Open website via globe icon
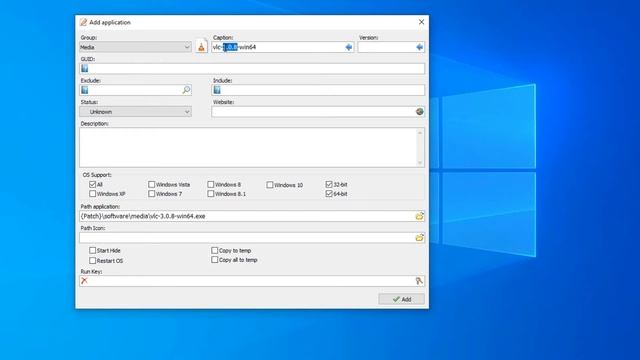Viewport: 640px width, 360px height. click(x=420, y=111)
